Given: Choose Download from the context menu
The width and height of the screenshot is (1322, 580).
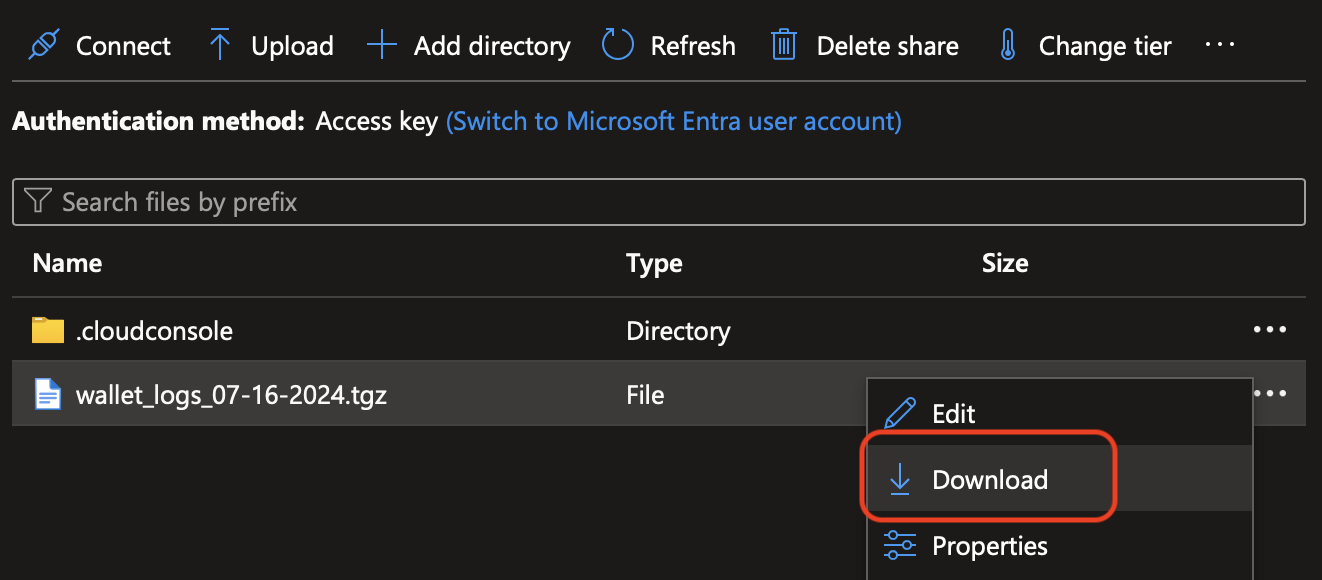Looking at the screenshot, I should tap(989, 480).
